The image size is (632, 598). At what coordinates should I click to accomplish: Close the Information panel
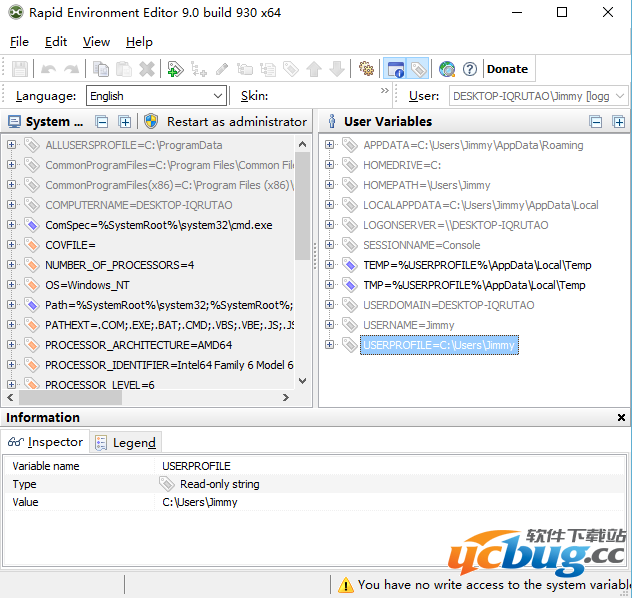(x=620, y=418)
